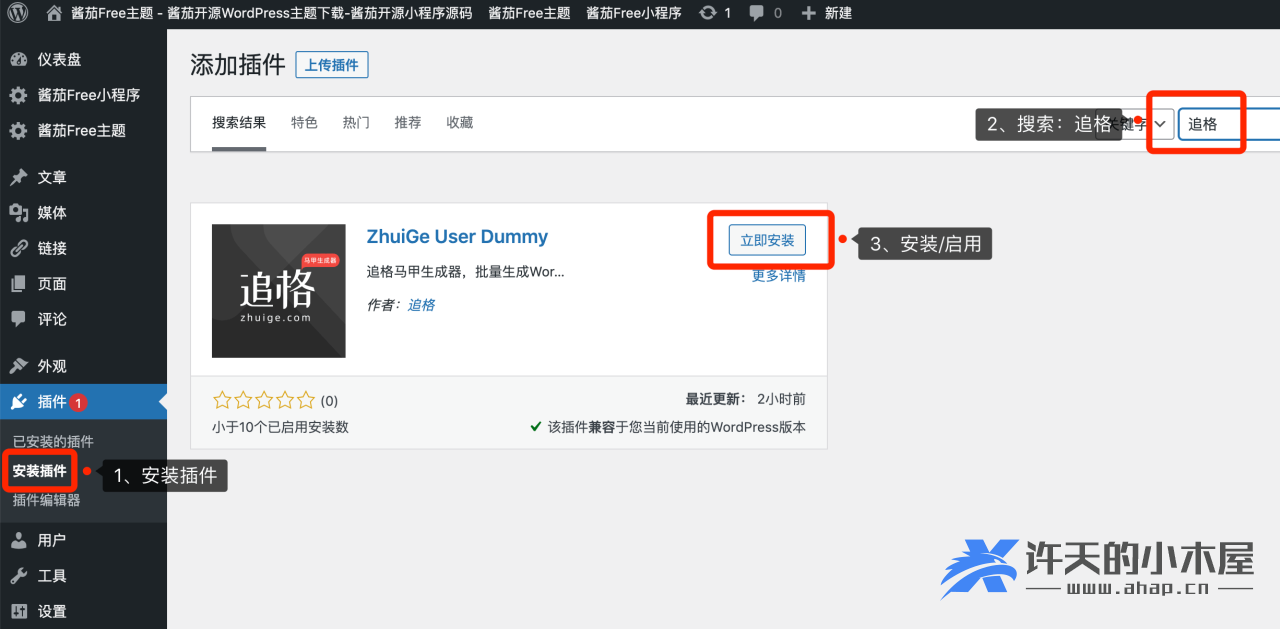
Task: Open 插件编辑器 submenu item
Action: (x=46, y=500)
